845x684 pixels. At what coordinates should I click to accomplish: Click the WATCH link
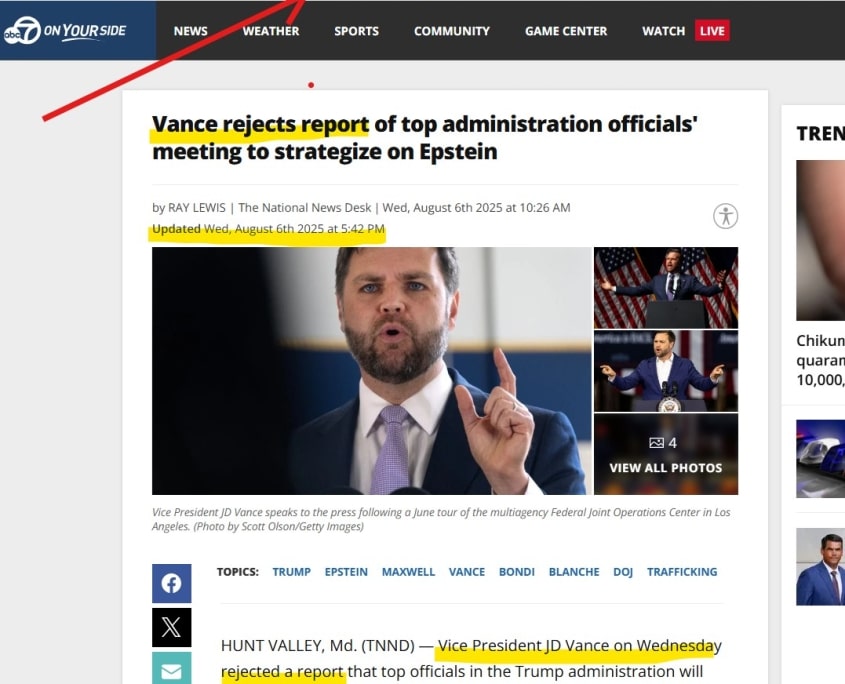tap(663, 31)
